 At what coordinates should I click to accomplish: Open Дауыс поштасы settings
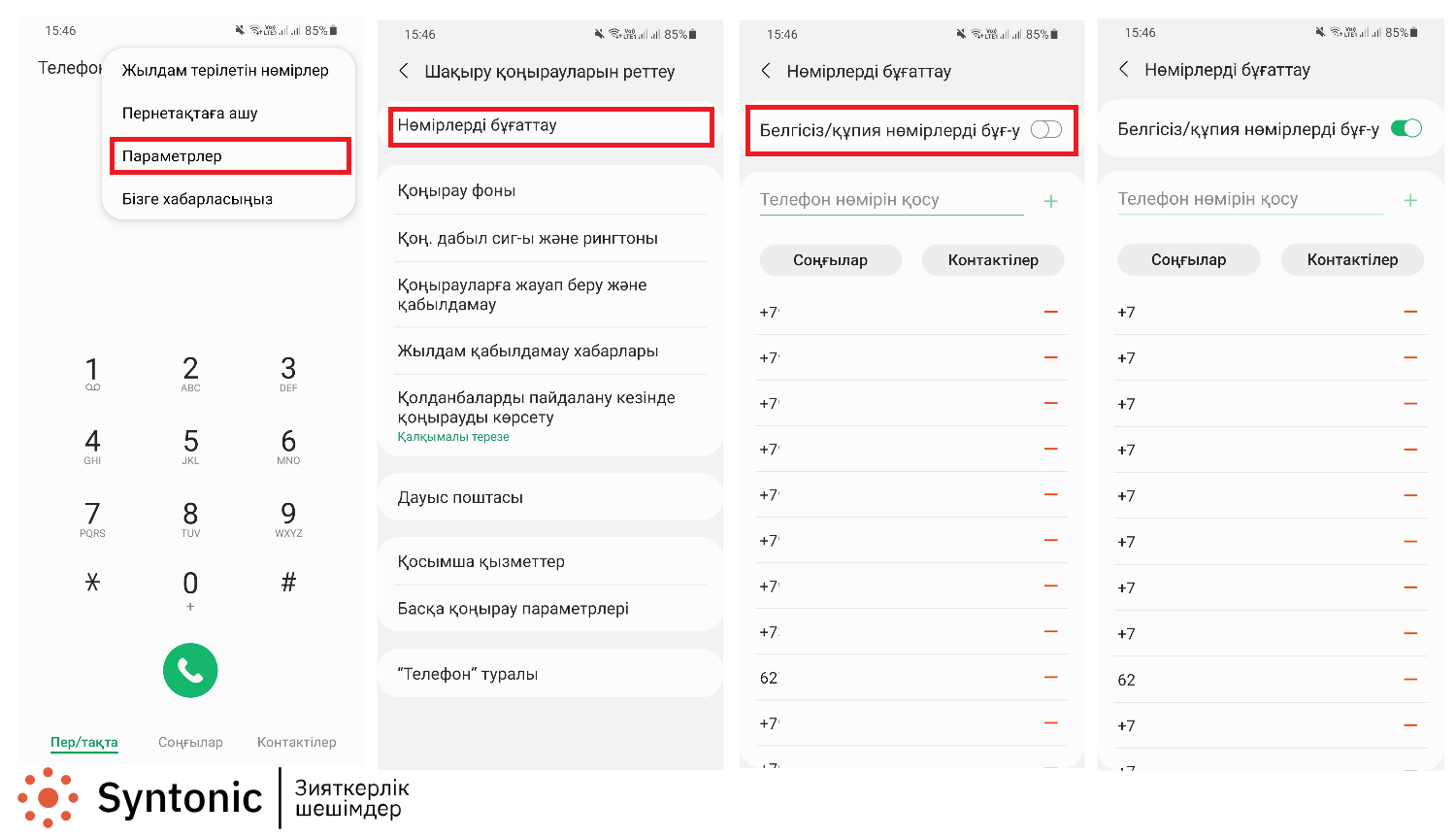click(x=550, y=497)
